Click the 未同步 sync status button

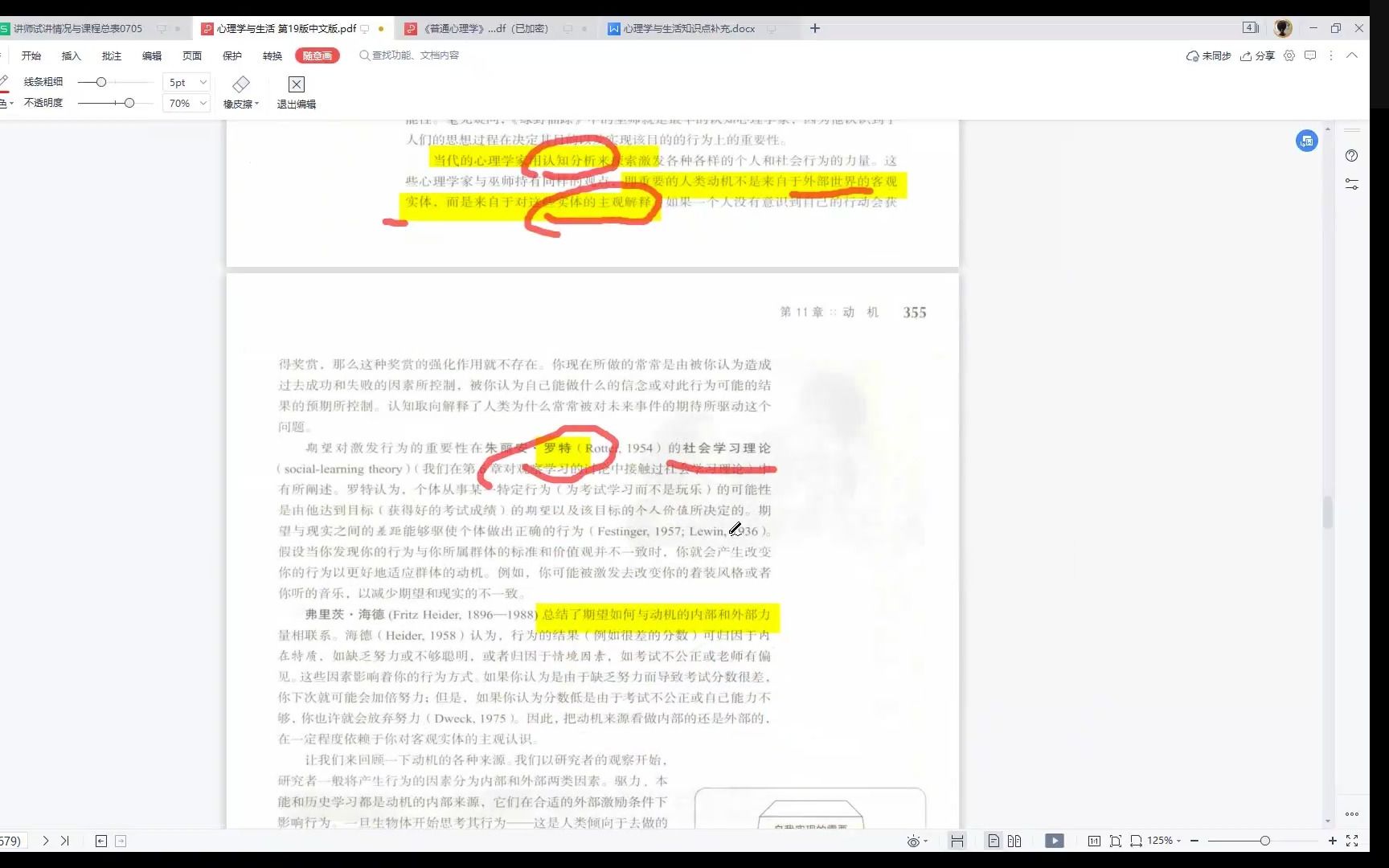click(1209, 55)
